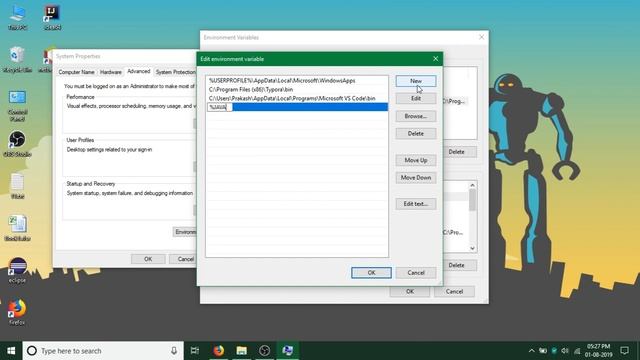The height and width of the screenshot is (360, 640).
Task: Open the Windows Start menu
Action: tap(11, 351)
